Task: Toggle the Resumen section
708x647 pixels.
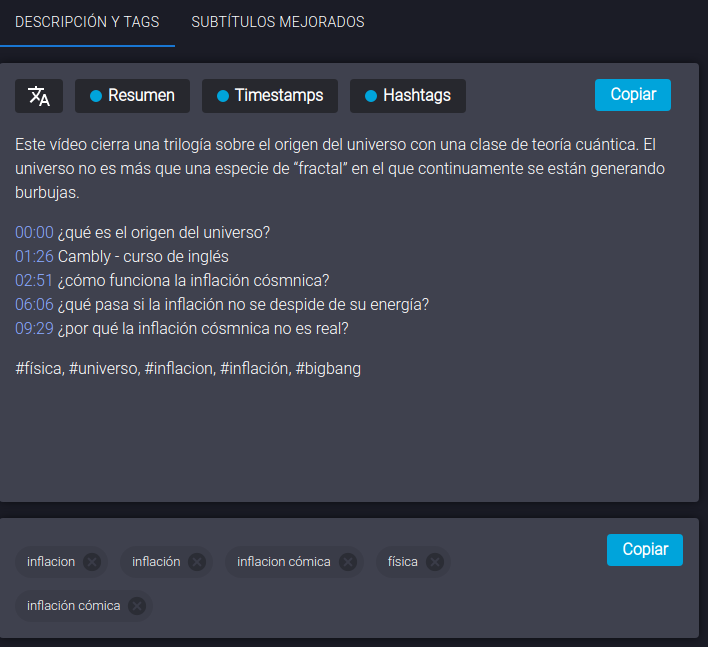Action: tap(132, 96)
